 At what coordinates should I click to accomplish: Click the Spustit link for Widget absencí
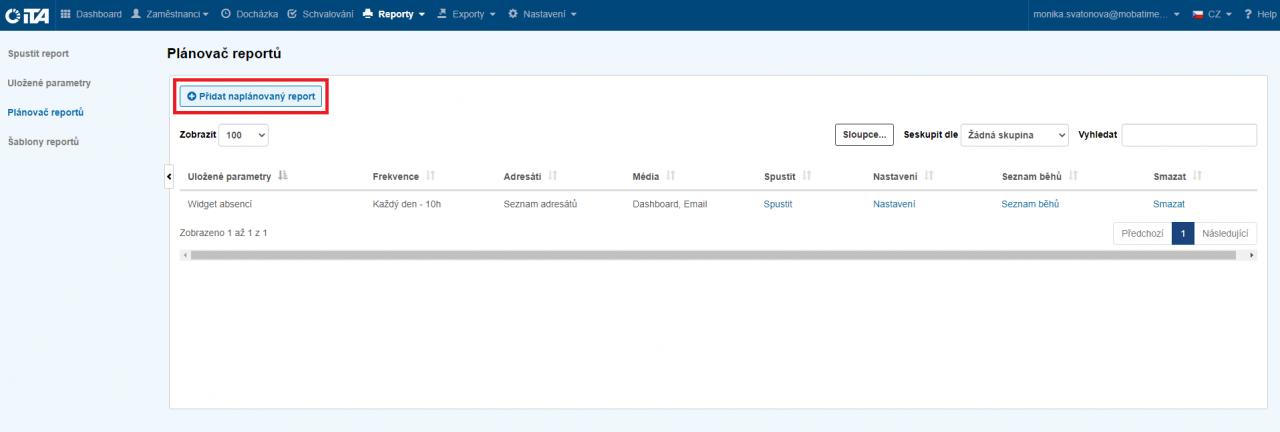tap(778, 204)
